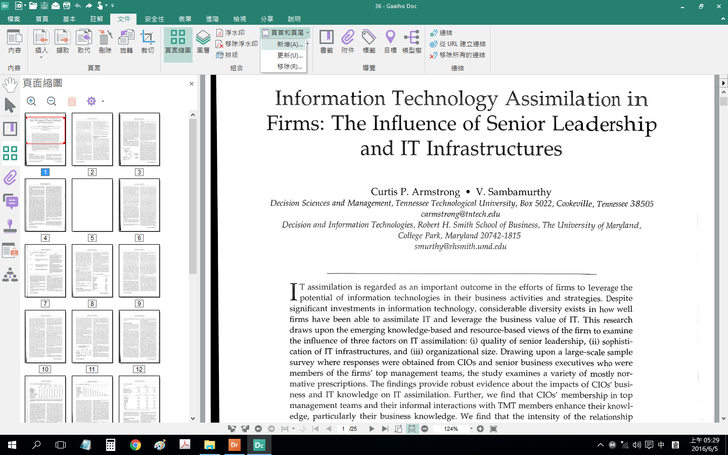The image size is (728, 455).
Task: Switch to the 安全性 ribbon tab
Action: tap(155, 19)
